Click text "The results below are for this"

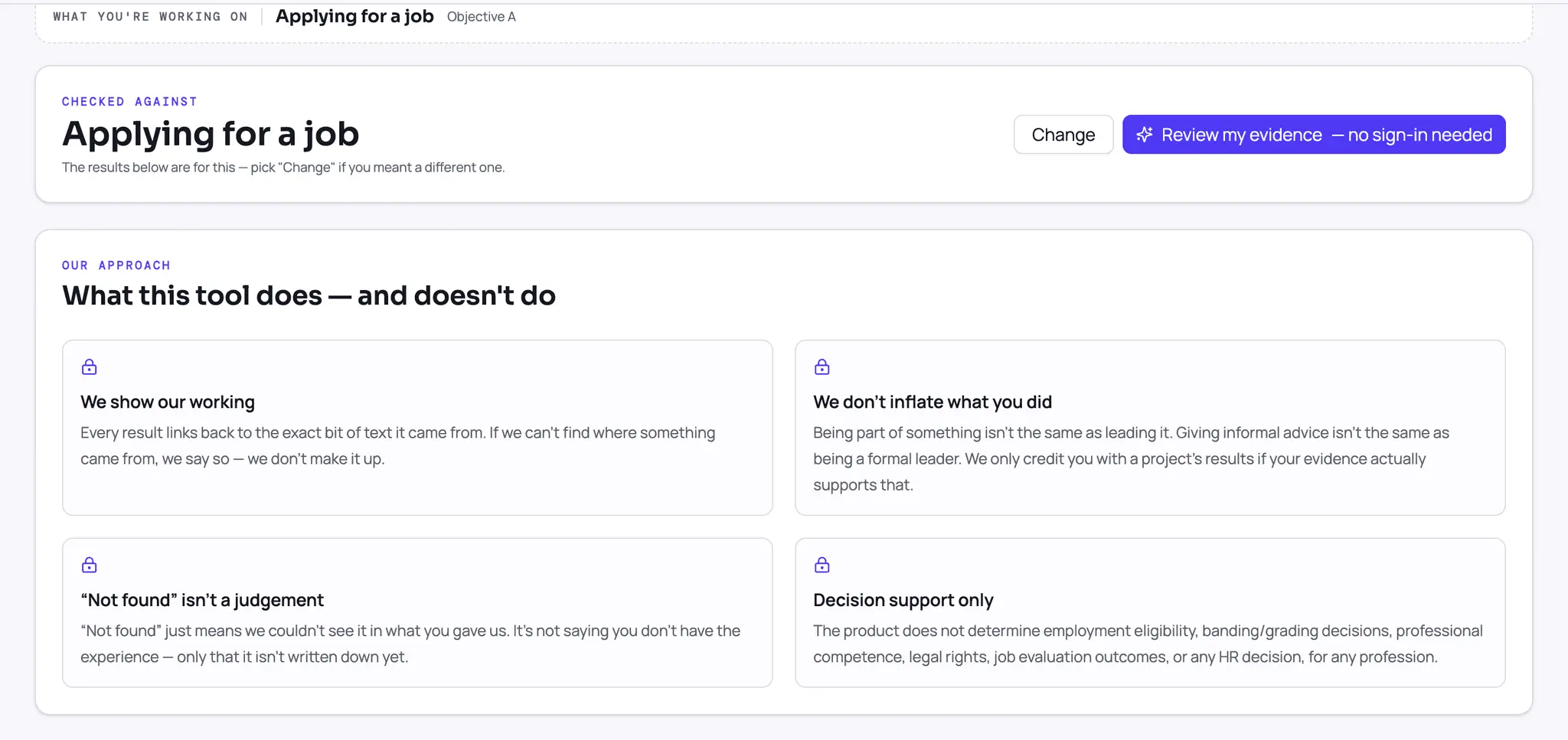[149, 168]
